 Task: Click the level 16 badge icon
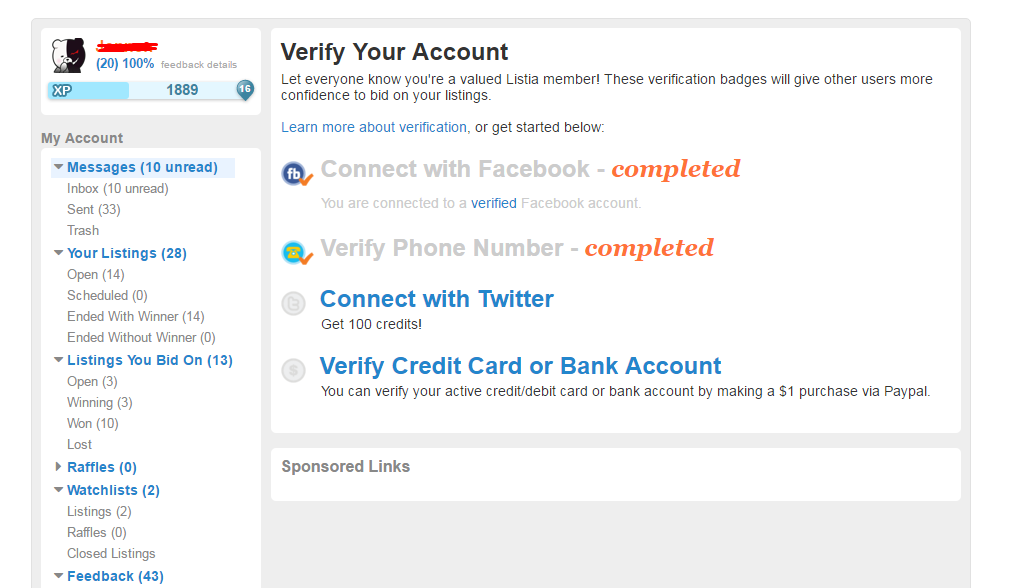point(245,90)
